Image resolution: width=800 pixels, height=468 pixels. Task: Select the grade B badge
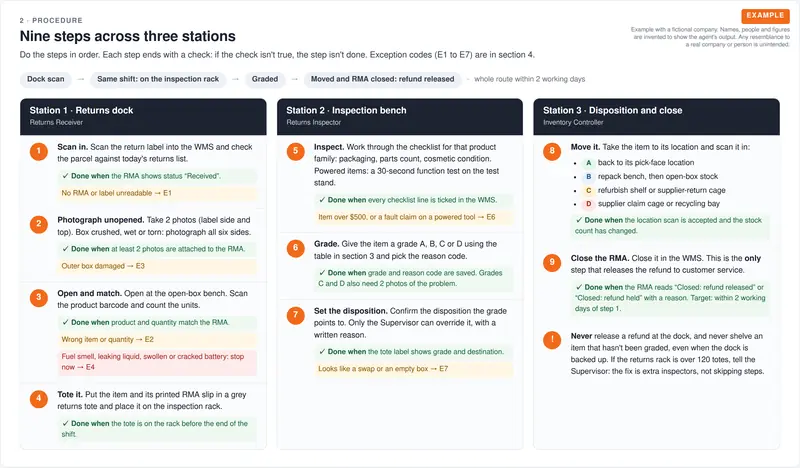(588, 177)
